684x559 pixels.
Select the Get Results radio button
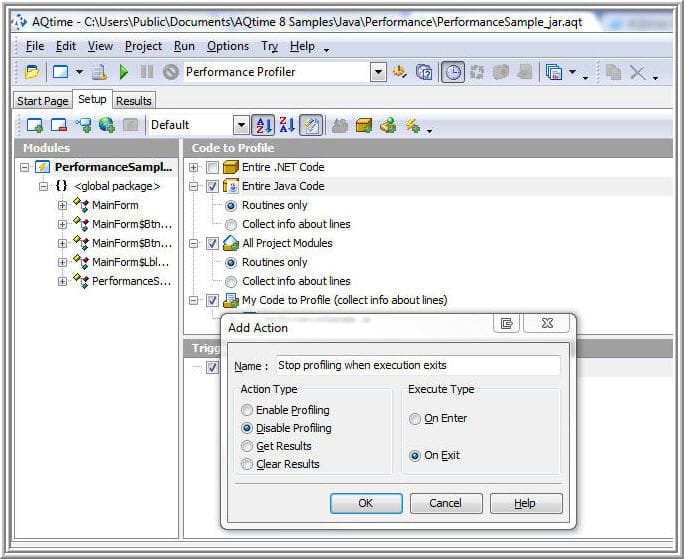(x=247, y=446)
